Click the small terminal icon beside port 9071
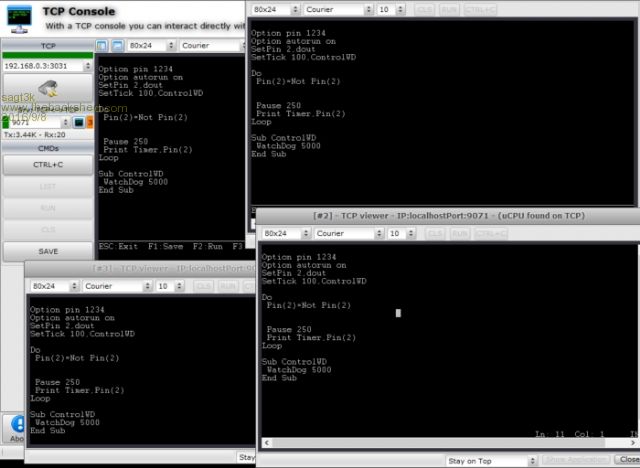The width and height of the screenshot is (640, 468). tap(78, 123)
